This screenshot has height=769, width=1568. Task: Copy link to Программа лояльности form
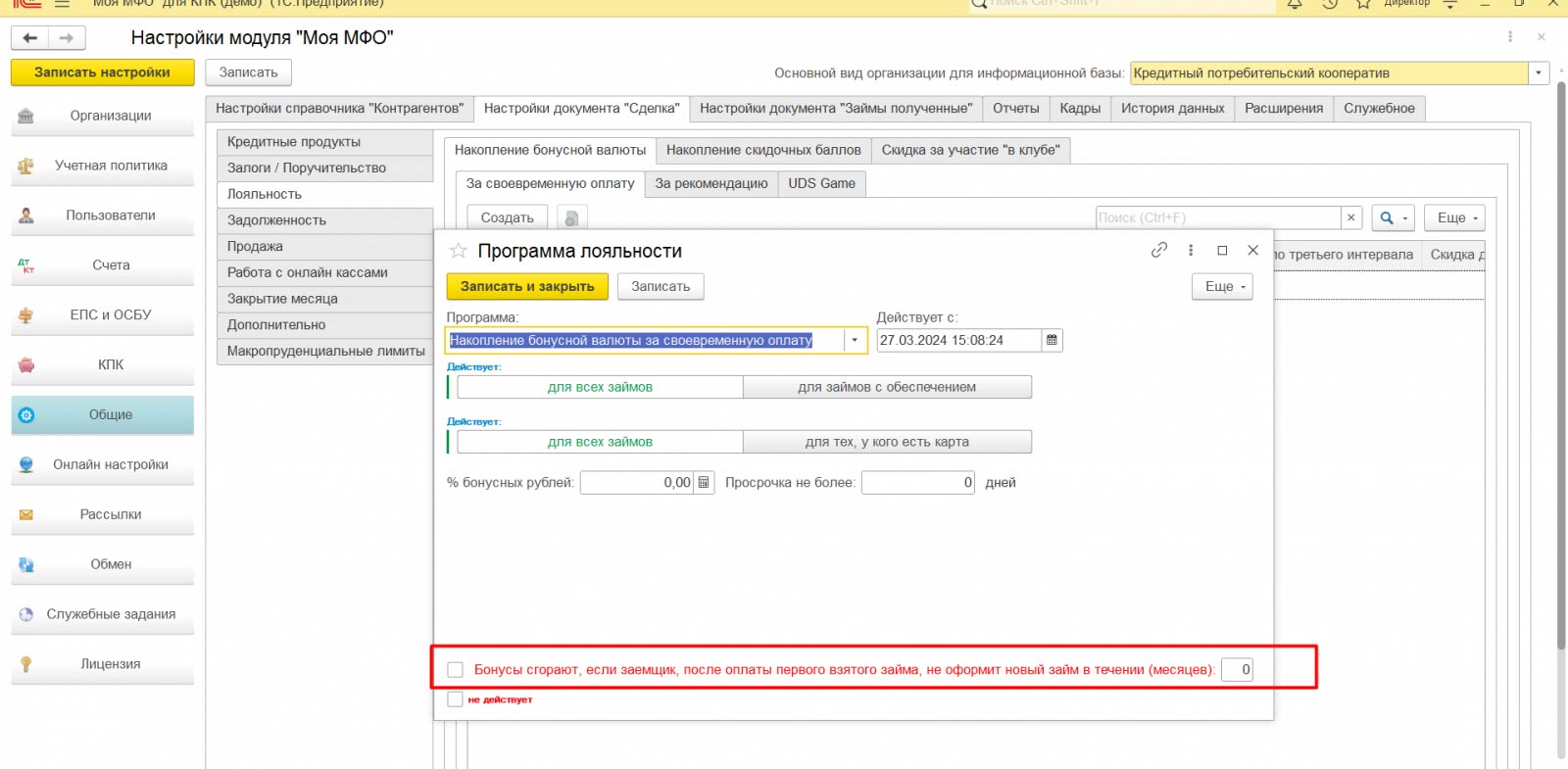coord(1158,250)
